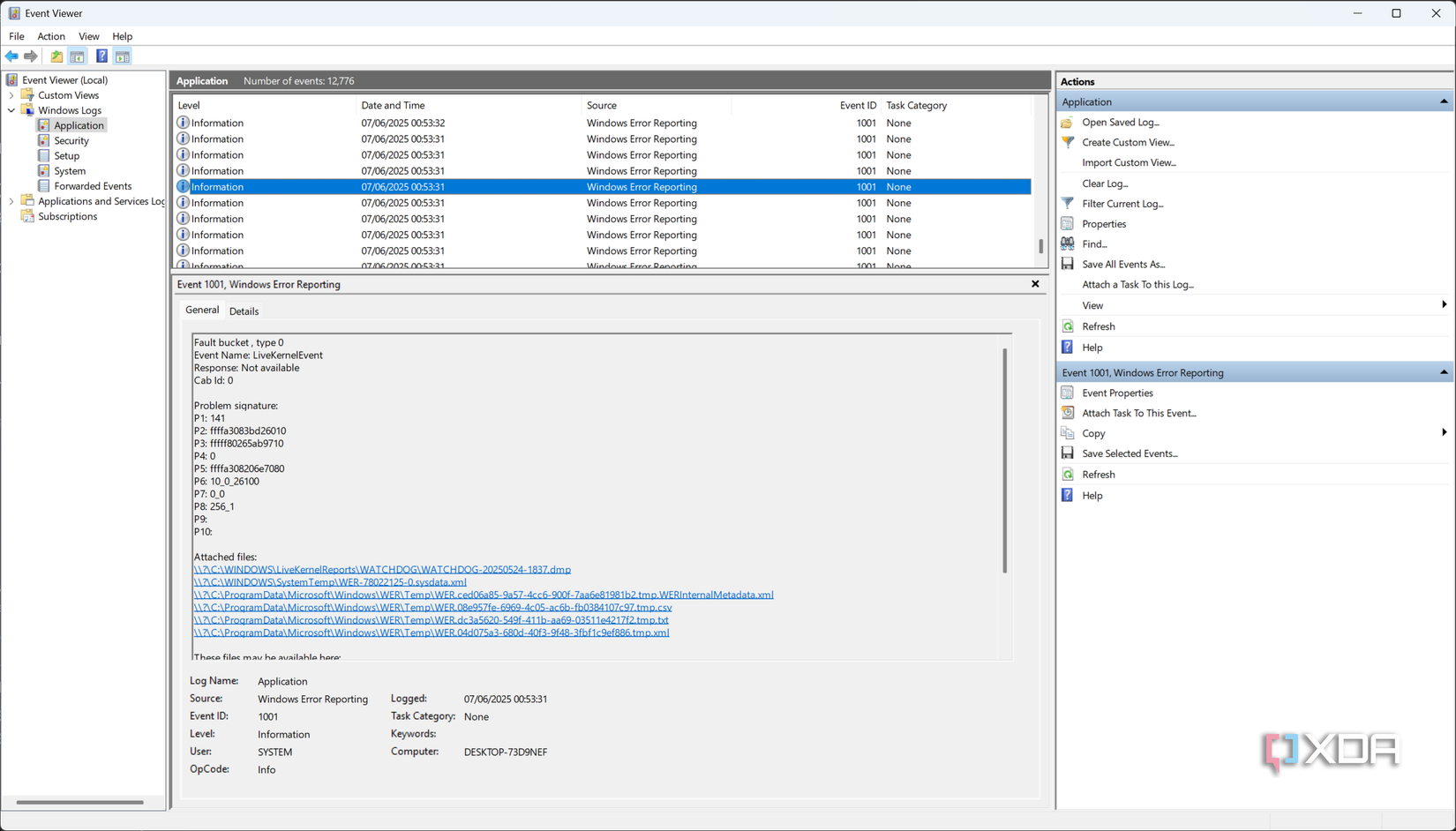
Task: Select the Copy icon under Event 1001
Action: pyautogui.click(x=1067, y=433)
